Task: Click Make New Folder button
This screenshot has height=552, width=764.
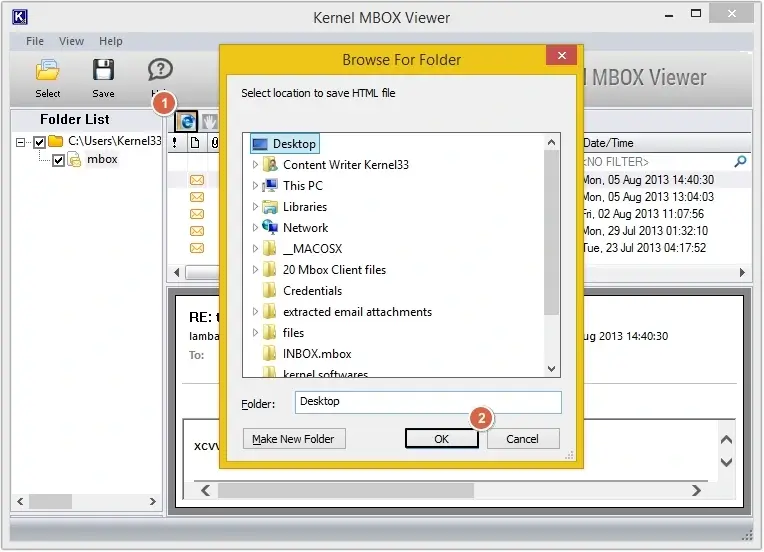Action: (x=294, y=439)
